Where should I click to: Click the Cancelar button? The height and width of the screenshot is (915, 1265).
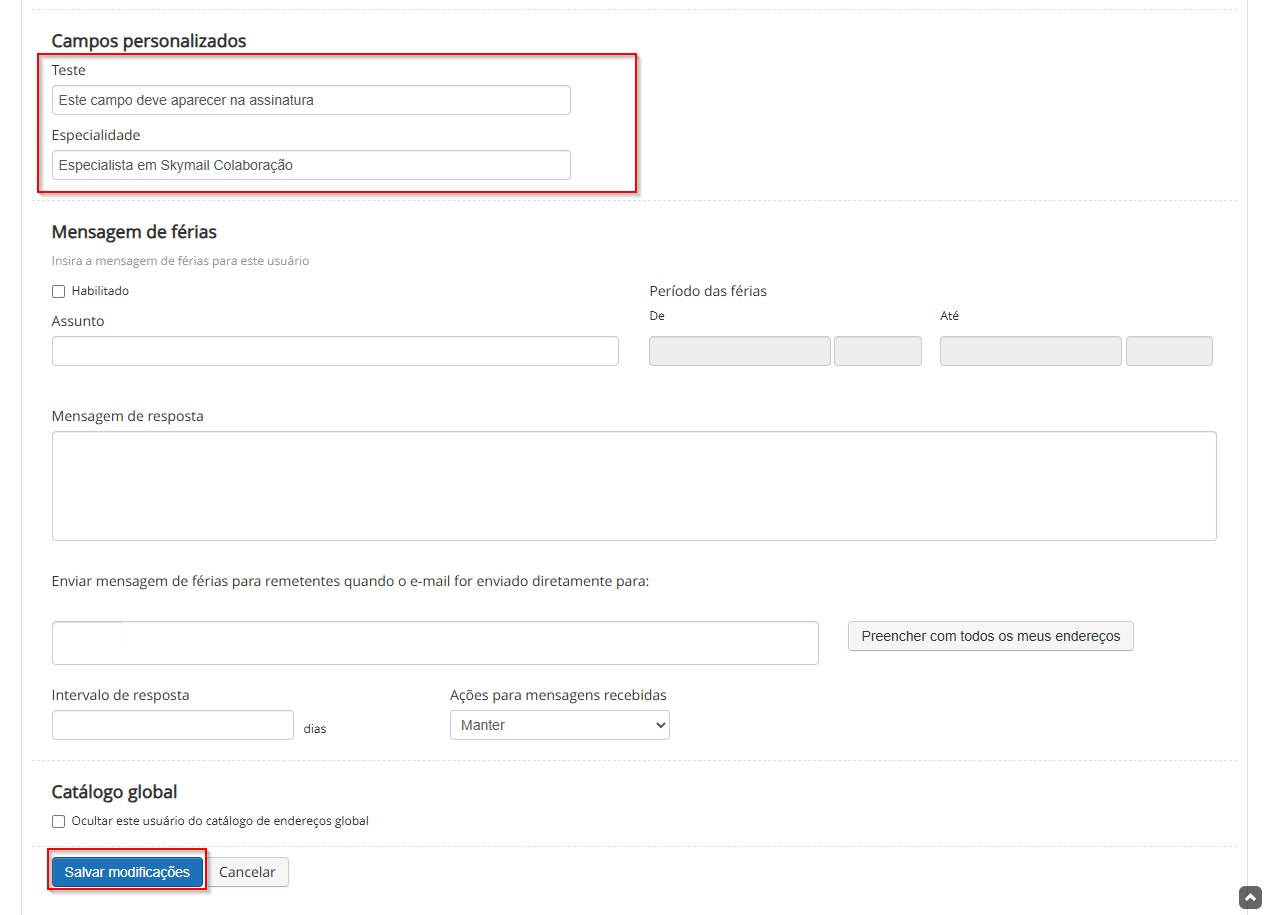pos(247,872)
